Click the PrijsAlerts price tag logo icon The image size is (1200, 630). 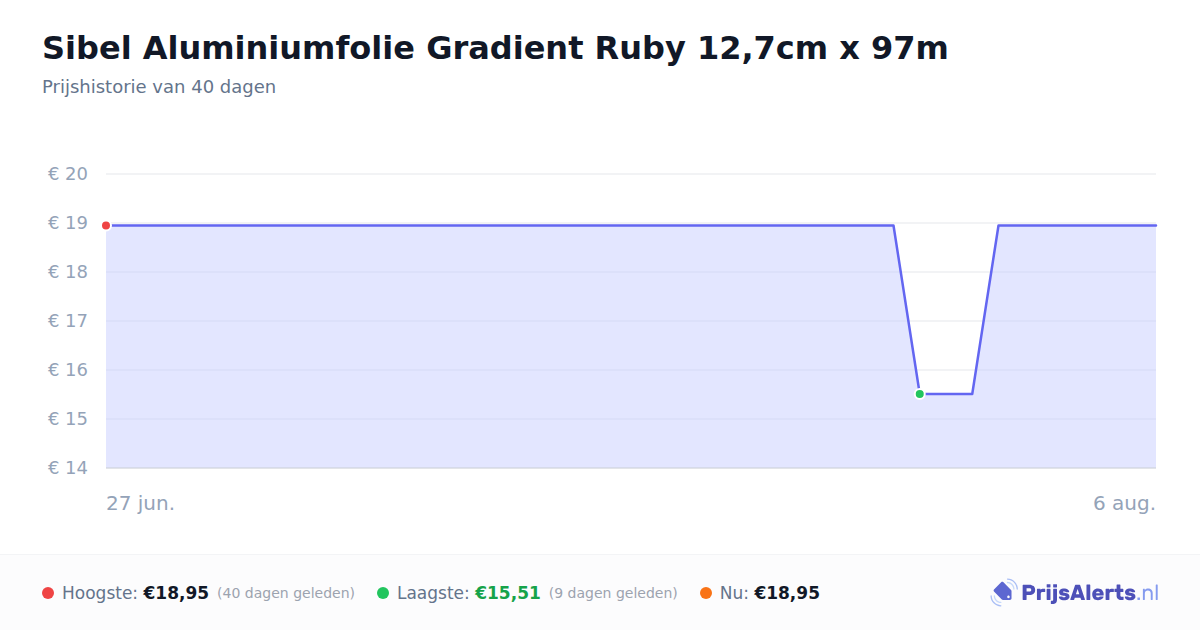[x=1004, y=593]
